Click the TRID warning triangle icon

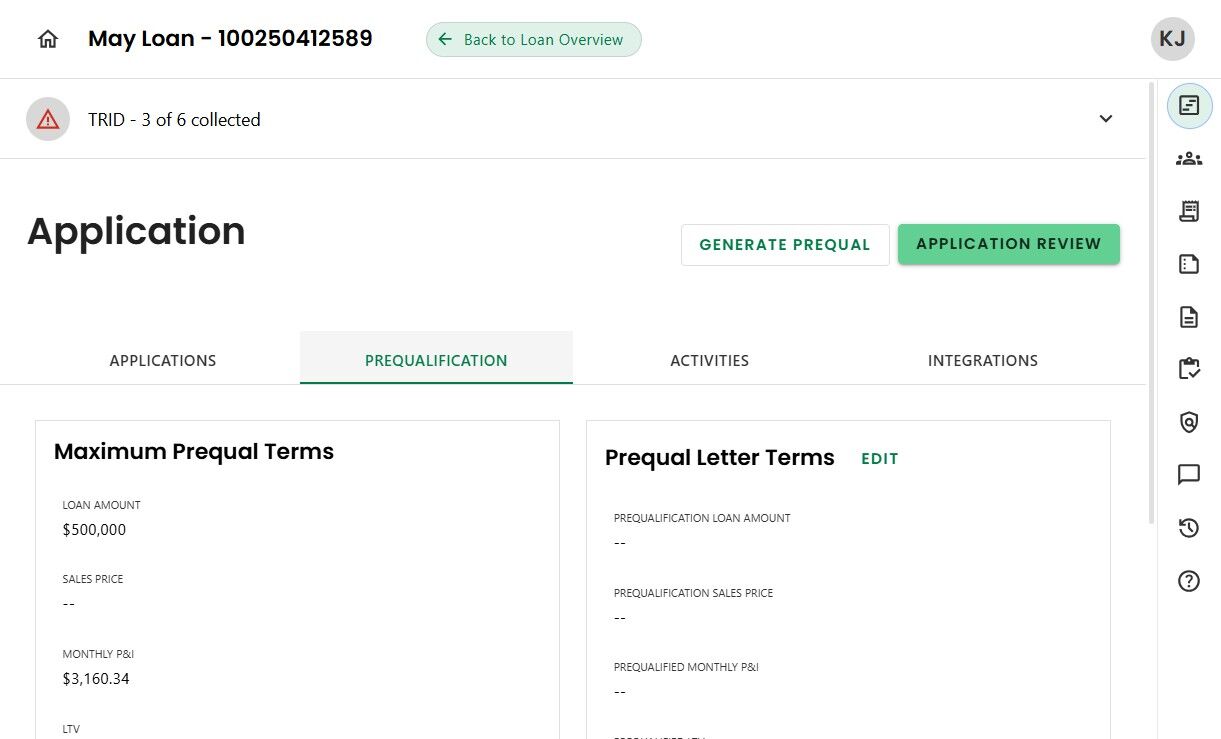click(x=48, y=119)
